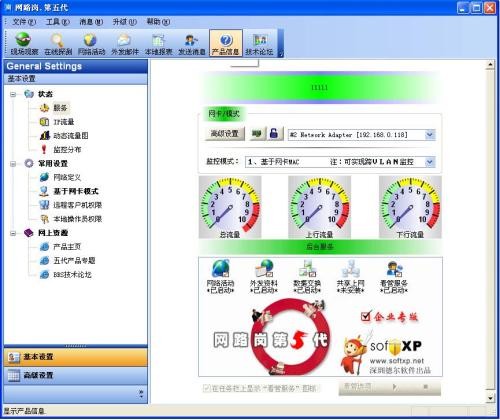Viewport: 500px width, 420px height.
Task: Open the 本地报表 report icon
Action: tap(158, 43)
